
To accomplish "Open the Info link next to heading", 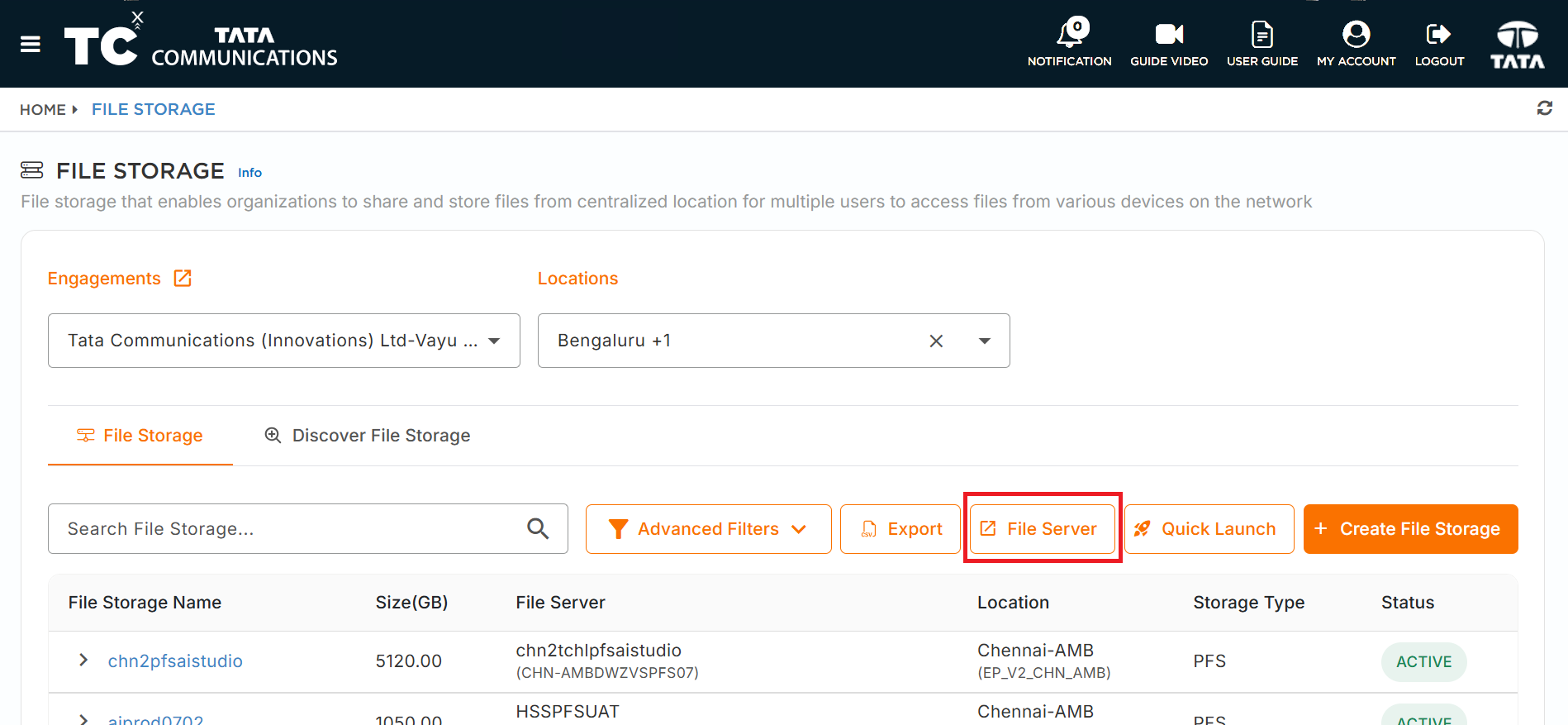I will pyautogui.click(x=249, y=172).
